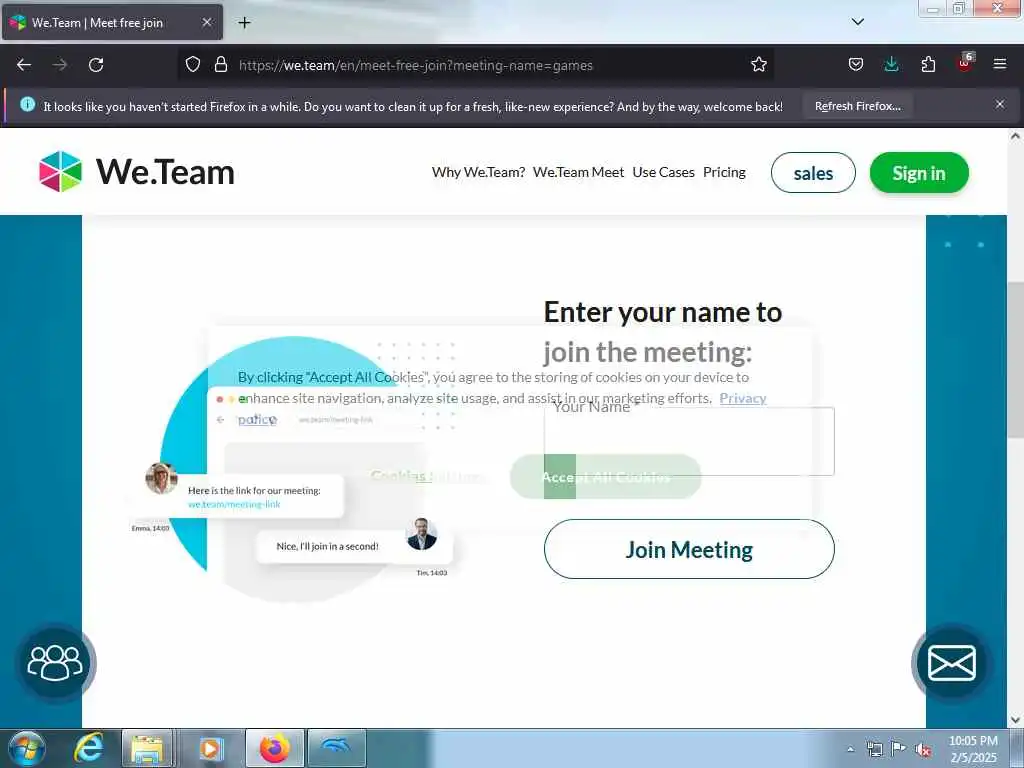The width and height of the screenshot is (1024, 768).
Task: Open Windows Explorer folder taskbar icon
Action: (x=148, y=748)
